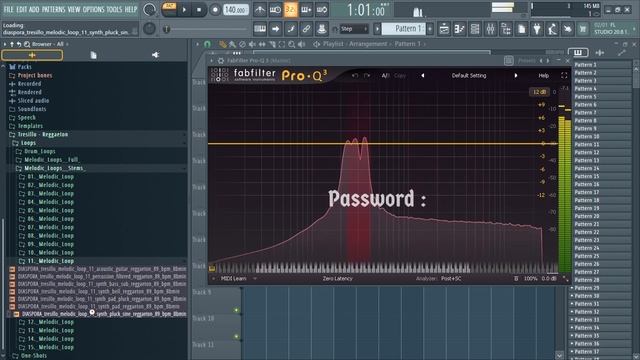This screenshot has height=360, width=640.
Task: Select the highlighted browser all tab
Action: coord(32,55)
